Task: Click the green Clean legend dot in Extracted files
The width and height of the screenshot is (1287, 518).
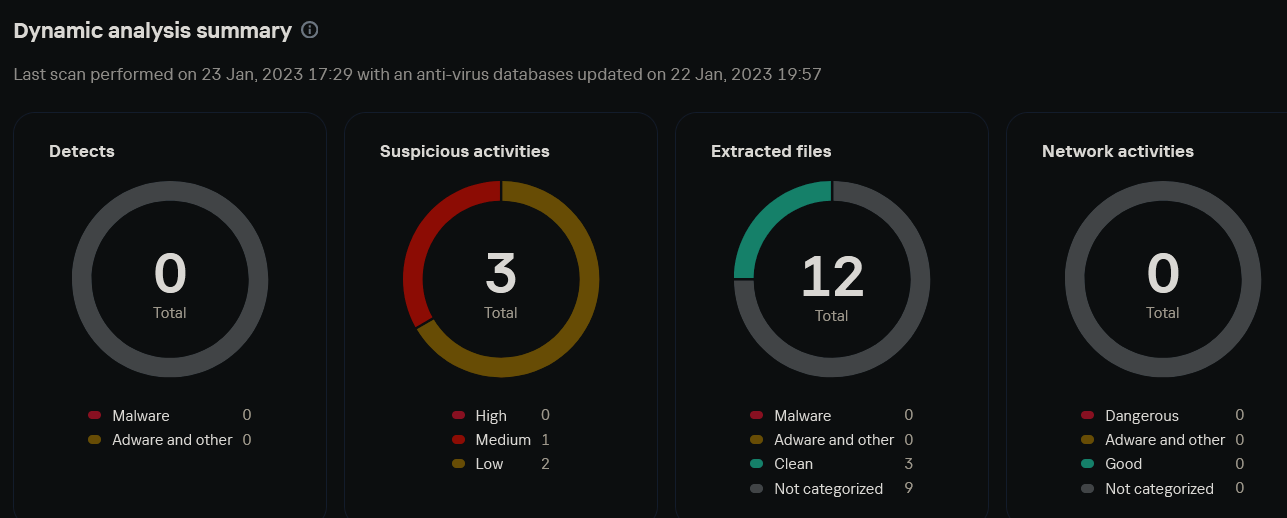Action: point(757,464)
